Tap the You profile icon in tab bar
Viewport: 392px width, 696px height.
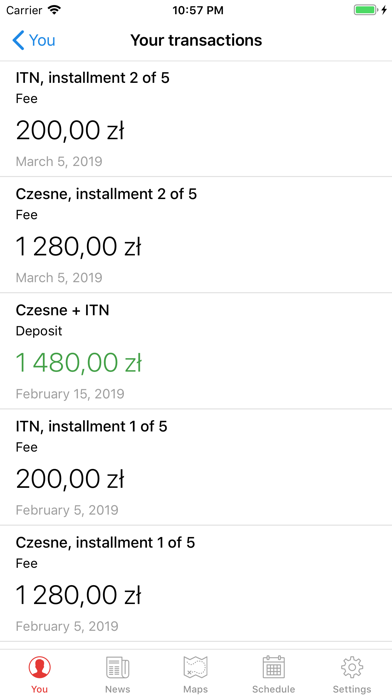40,667
